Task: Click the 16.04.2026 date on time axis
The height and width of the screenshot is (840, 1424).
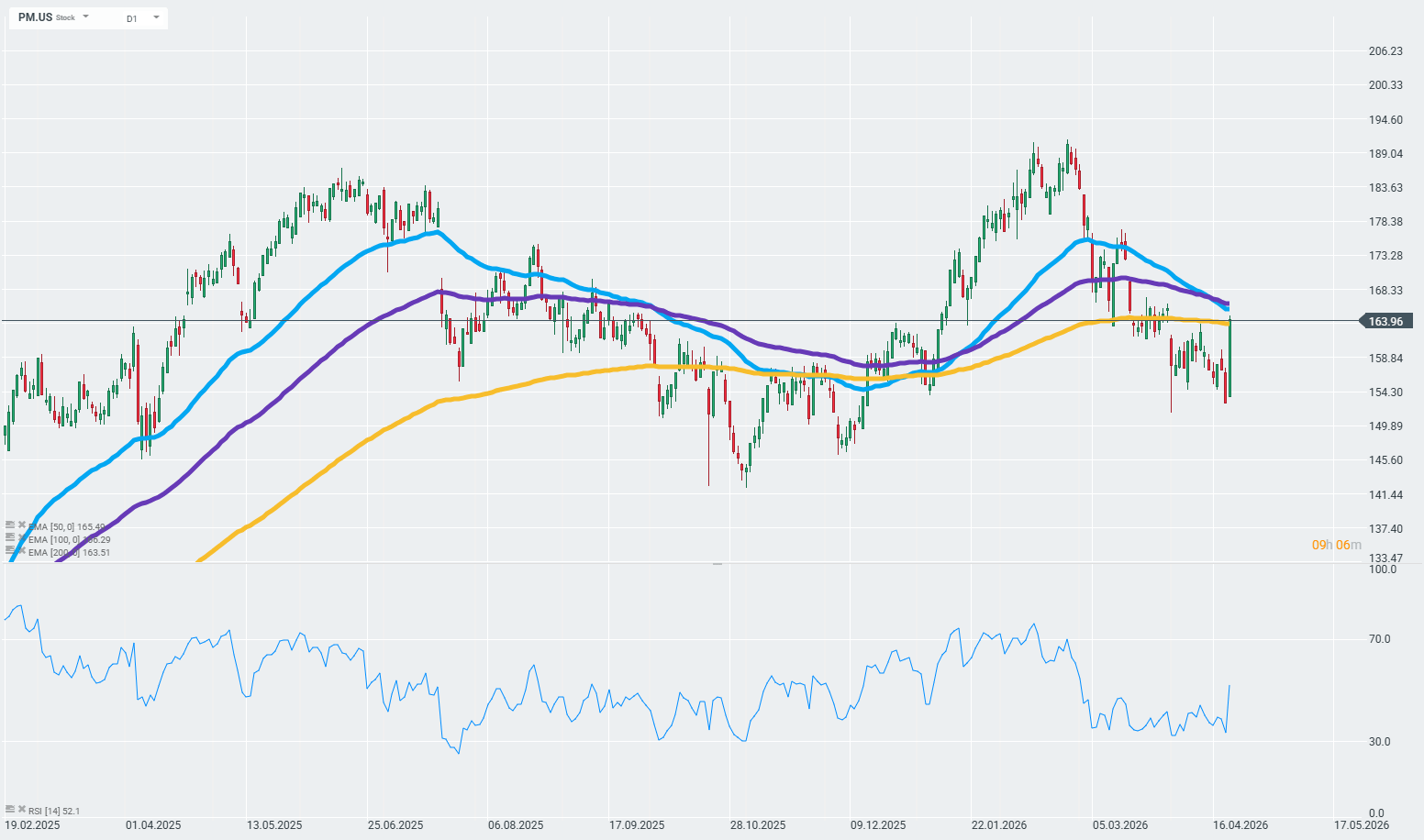Action: (x=1240, y=825)
